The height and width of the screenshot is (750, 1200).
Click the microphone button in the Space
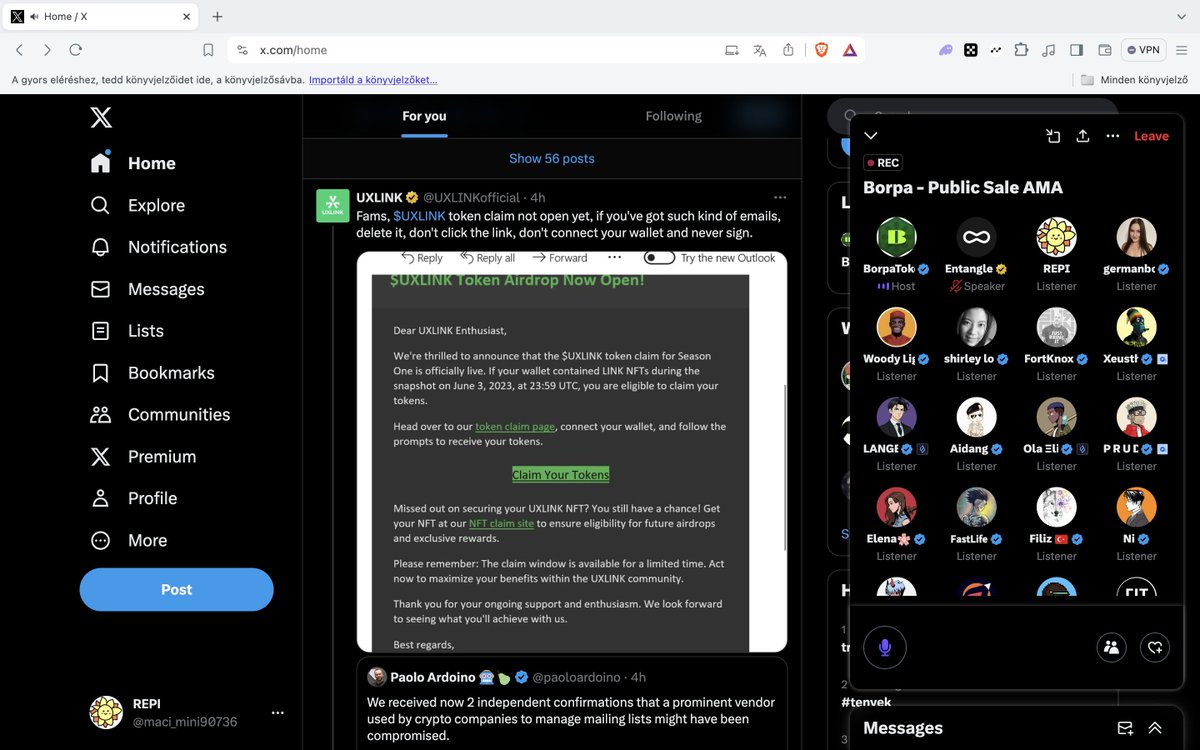point(884,647)
